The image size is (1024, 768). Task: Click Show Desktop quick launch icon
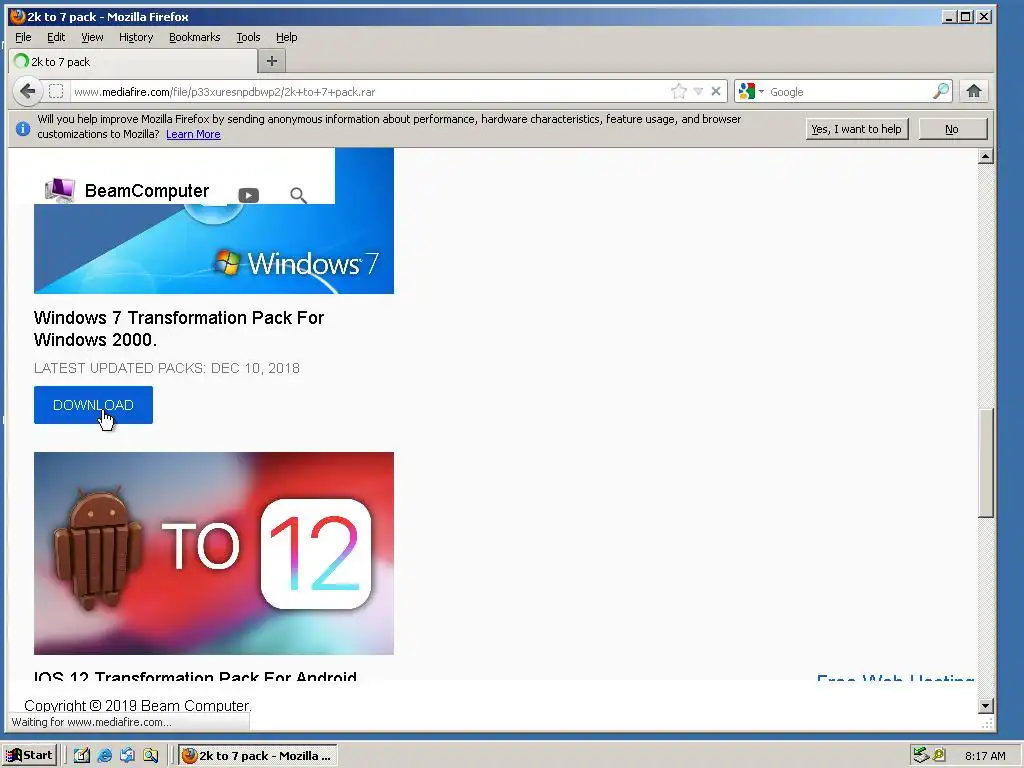click(82, 756)
